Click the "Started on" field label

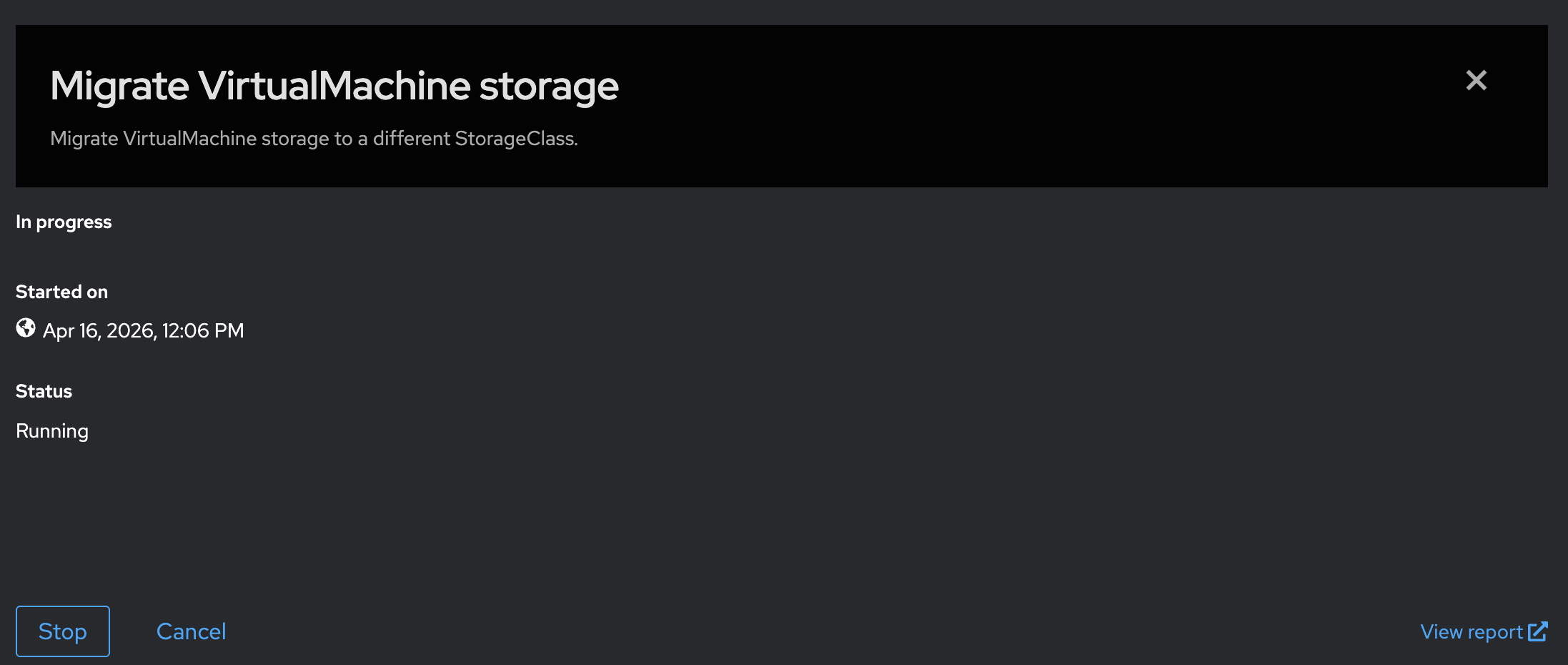click(x=61, y=292)
